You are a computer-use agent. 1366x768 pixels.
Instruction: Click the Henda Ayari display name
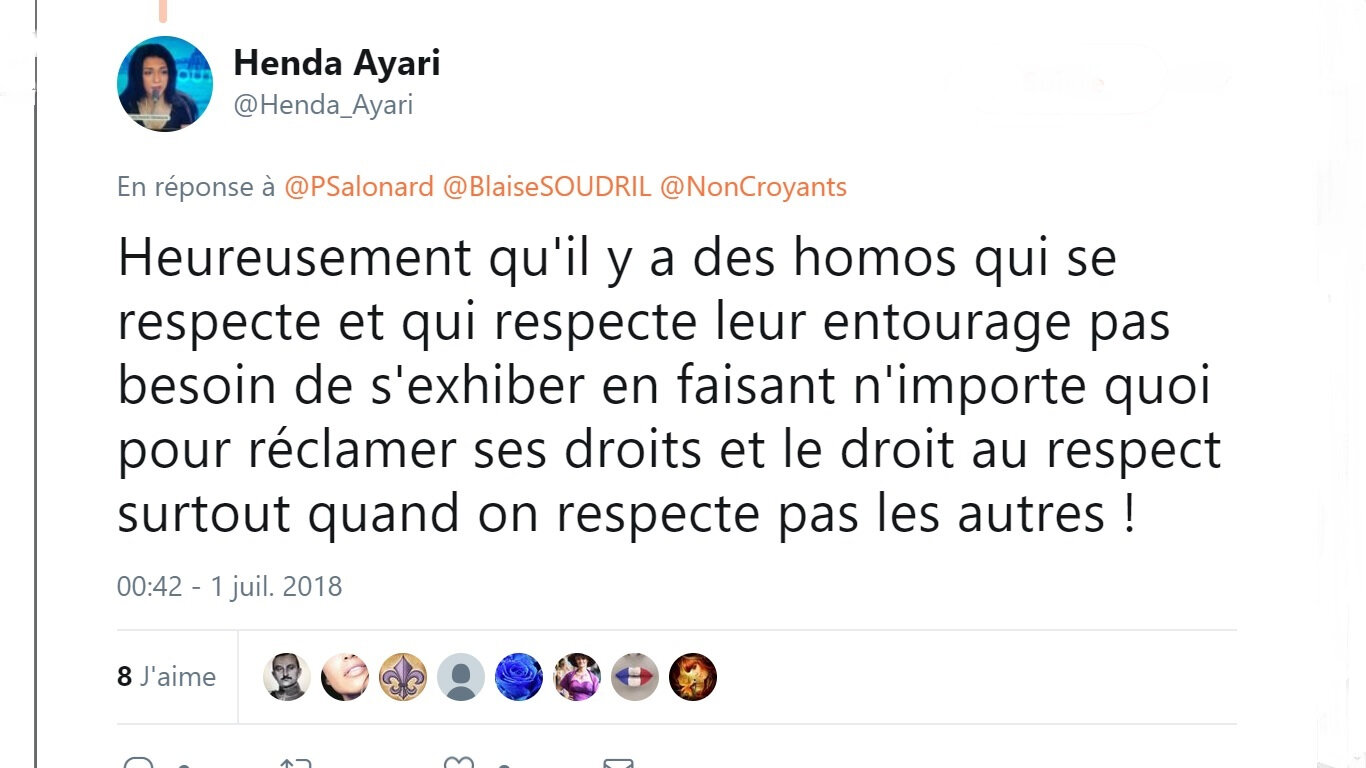click(337, 64)
